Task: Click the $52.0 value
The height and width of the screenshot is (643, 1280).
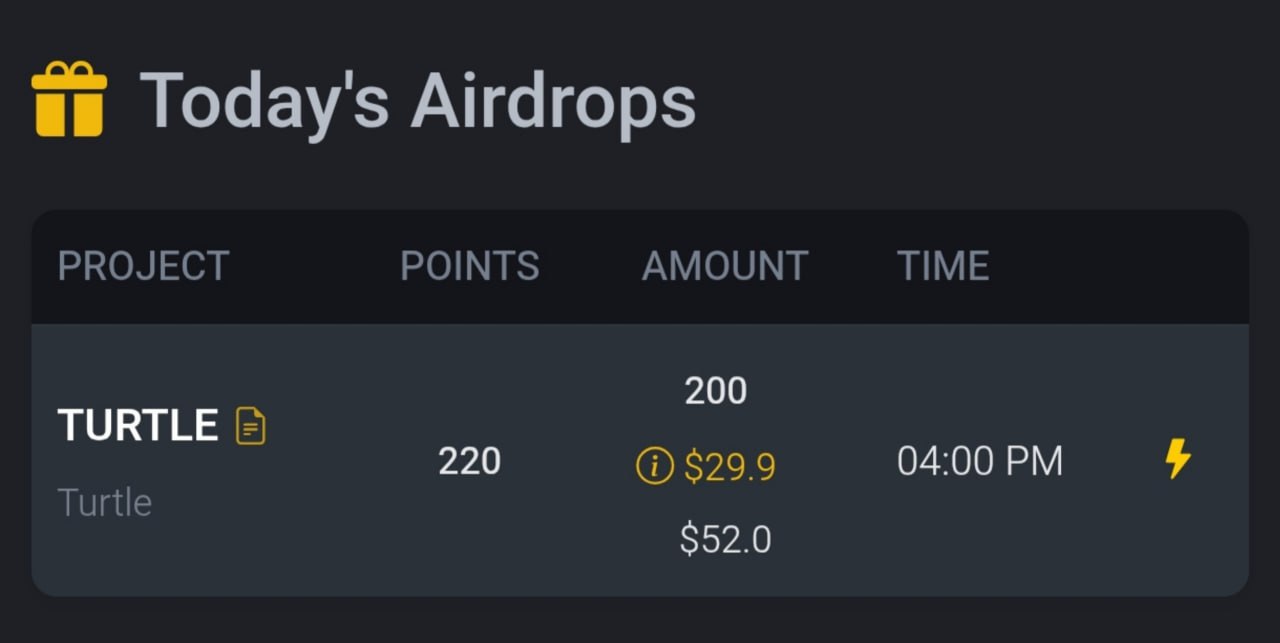Action: coord(725,540)
